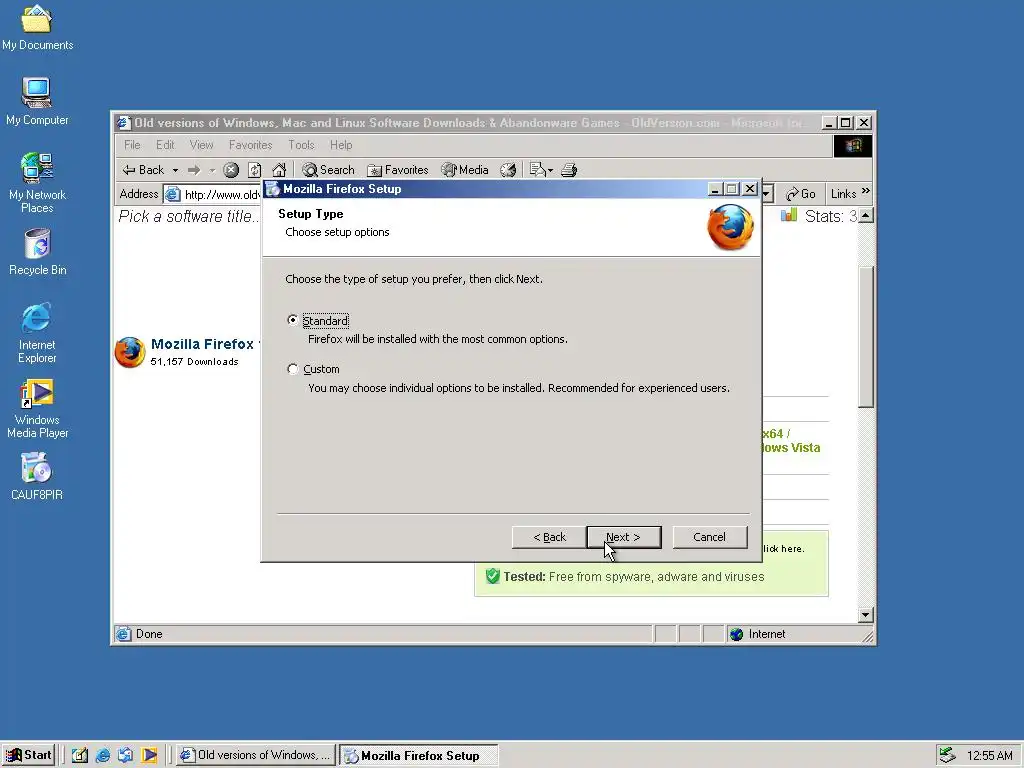Screen dimensions: 1024x768
Task: Click the Firefox Setup title bar icon
Action: coord(272,189)
